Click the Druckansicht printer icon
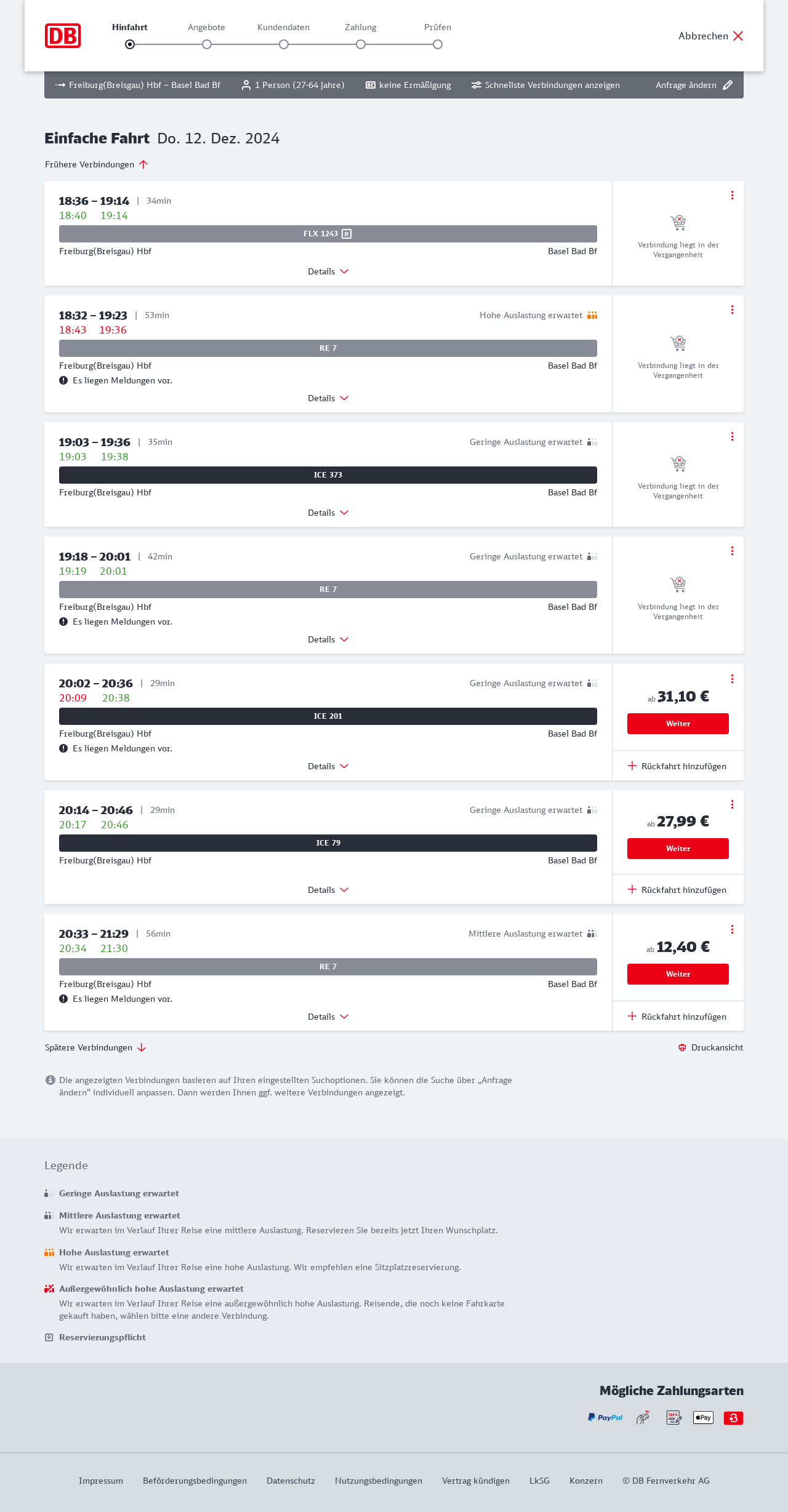Image resolution: width=788 pixels, height=1512 pixels. (682, 1047)
